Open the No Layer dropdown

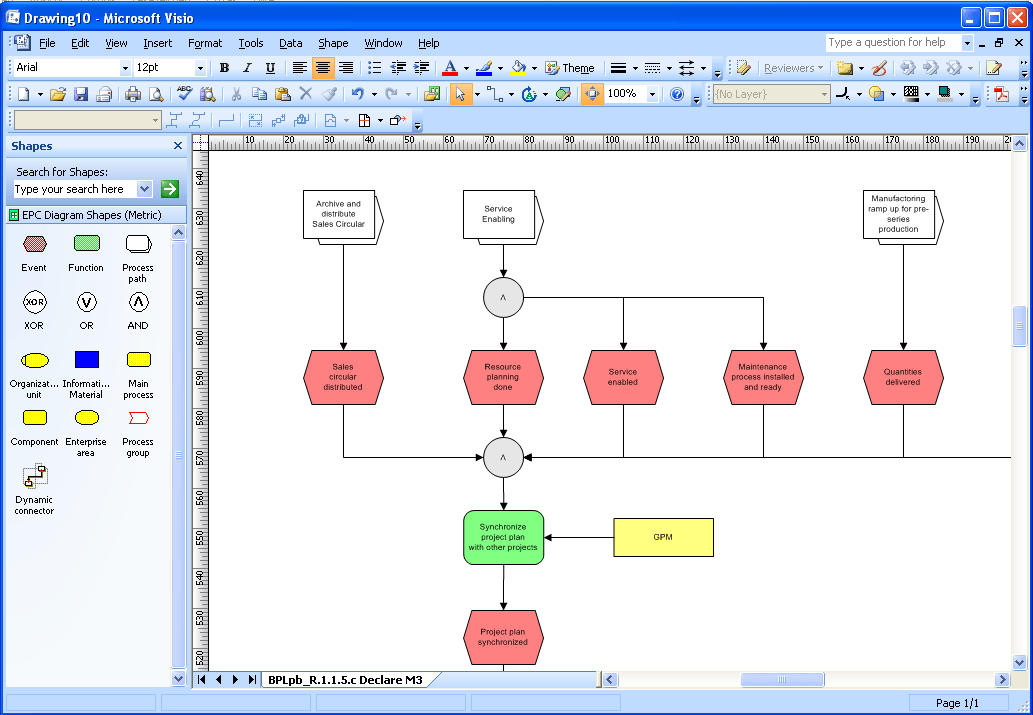point(824,94)
